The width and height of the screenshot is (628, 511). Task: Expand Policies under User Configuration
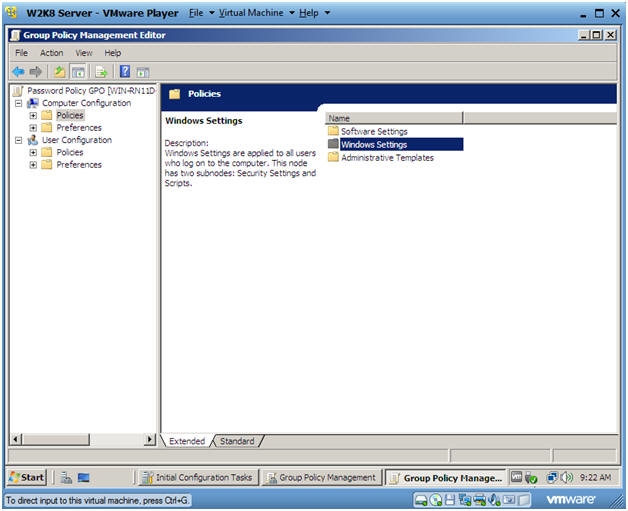33,153
